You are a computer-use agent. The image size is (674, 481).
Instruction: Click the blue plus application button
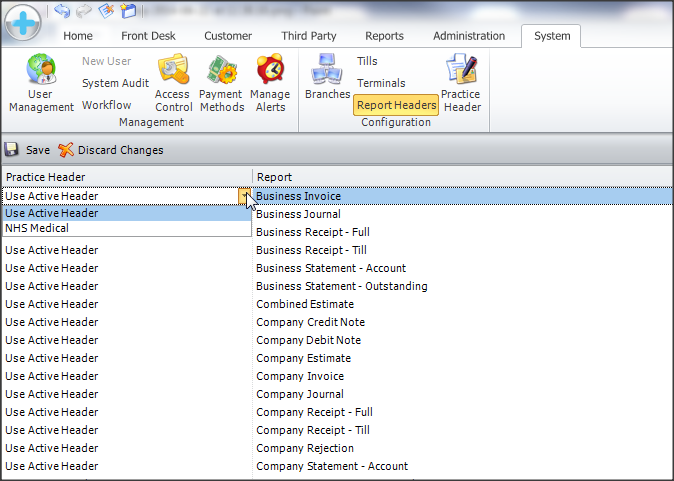click(x=22, y=21)
